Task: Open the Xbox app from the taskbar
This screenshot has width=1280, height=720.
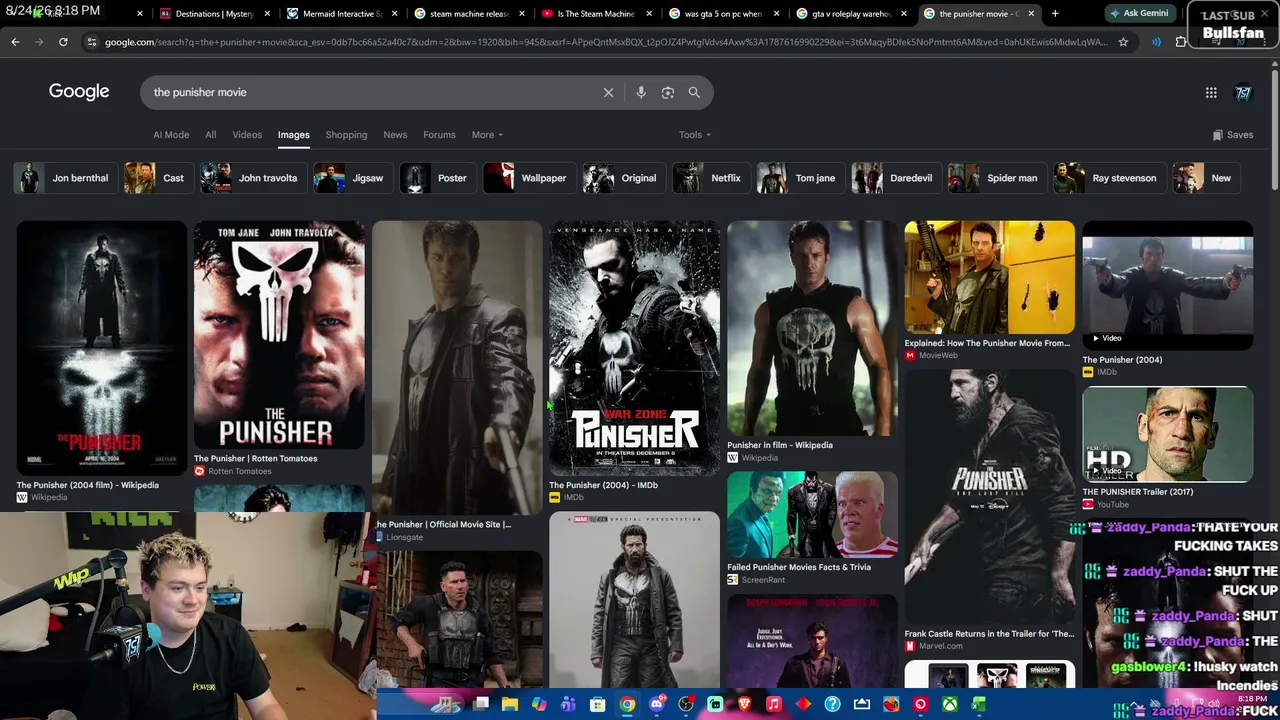Action: [949, 704]
